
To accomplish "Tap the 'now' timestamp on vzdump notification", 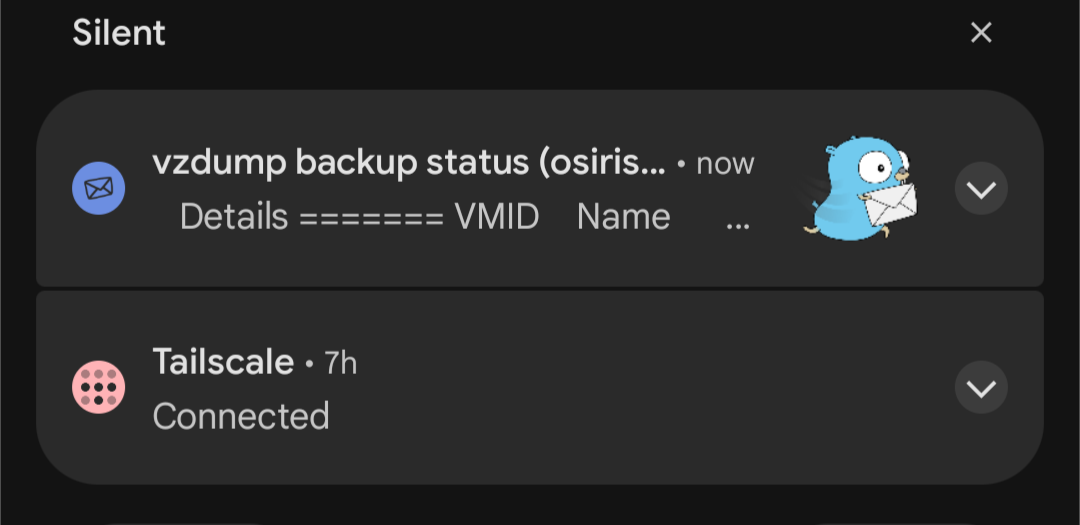I will 725,165.
